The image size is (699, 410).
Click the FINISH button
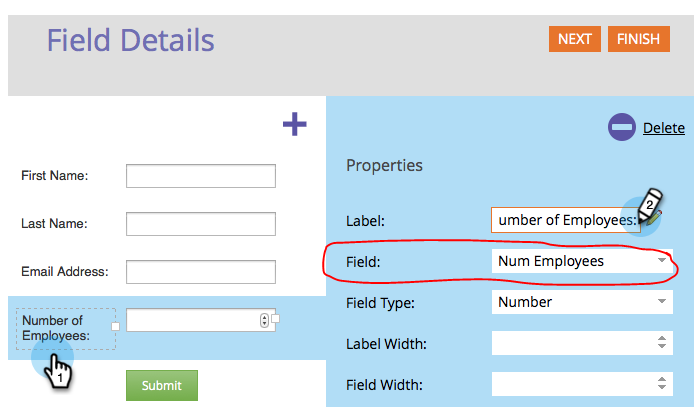[638, 39]
